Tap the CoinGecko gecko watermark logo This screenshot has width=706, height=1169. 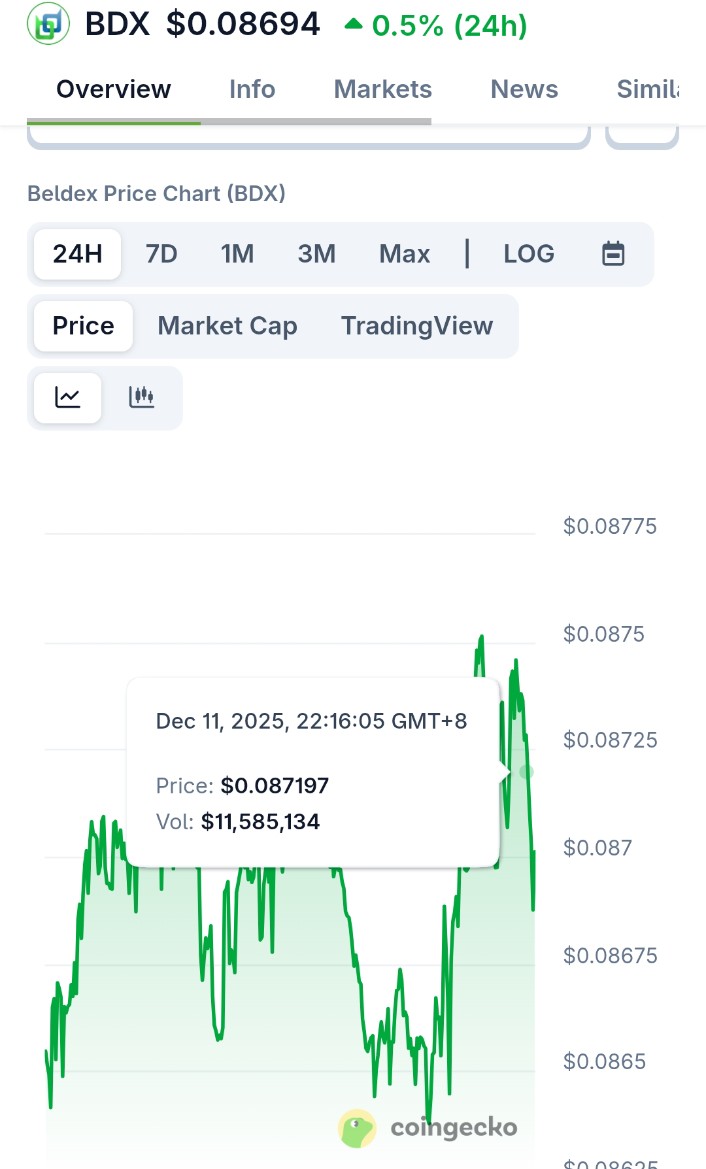point(357,1128)
